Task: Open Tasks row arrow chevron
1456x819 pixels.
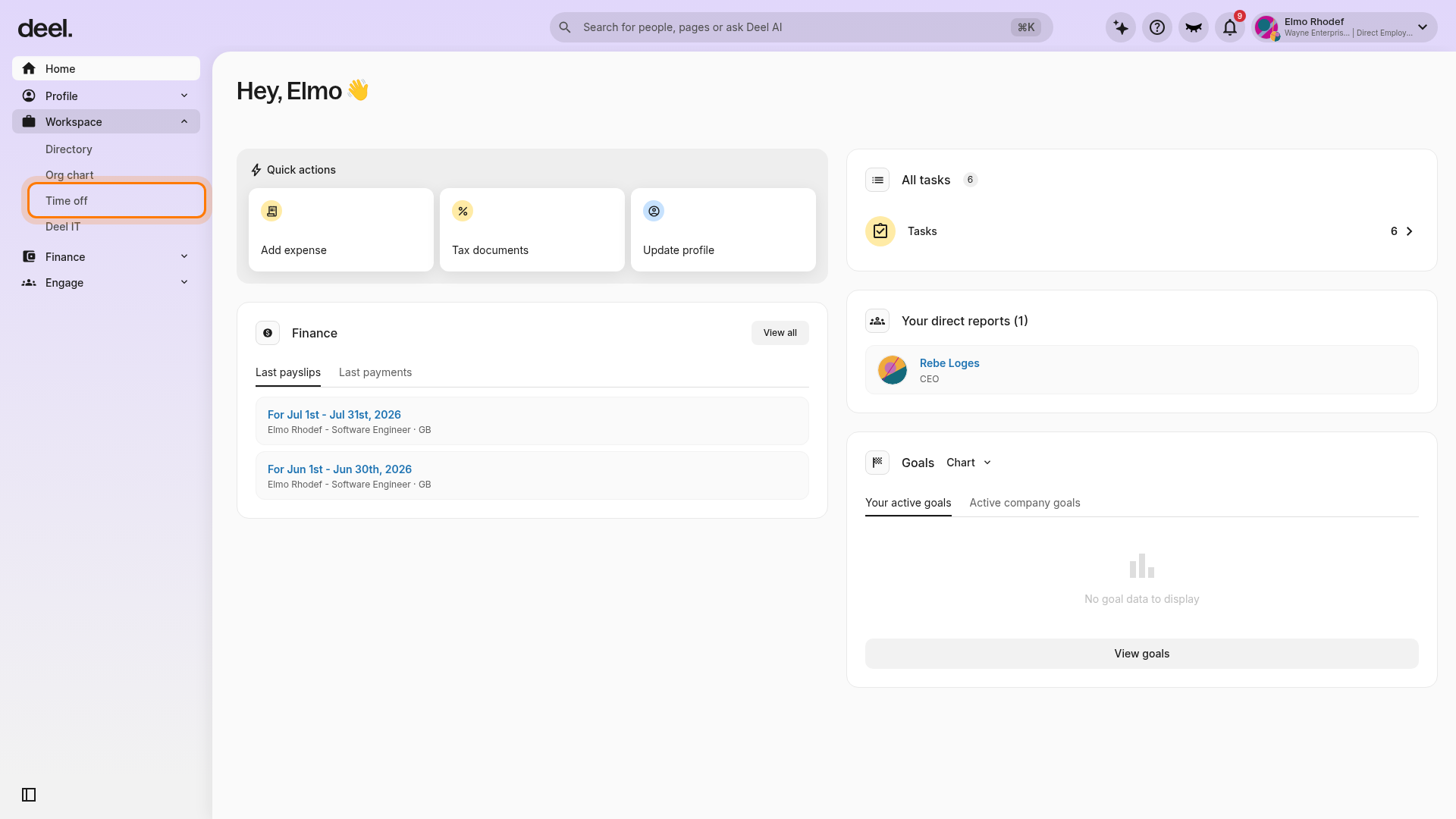Action: pyautogui.click(x=1410, y=231)
